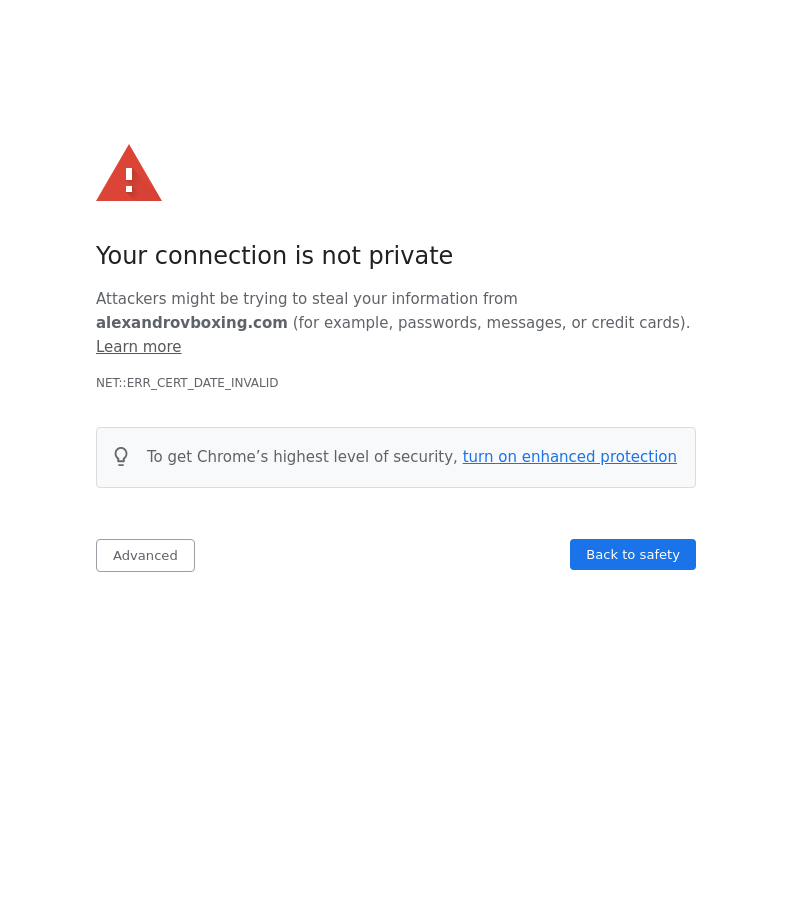Click the words "To get" in the tip box
This screenshot has width=792, height=919.
pos(169,457)
